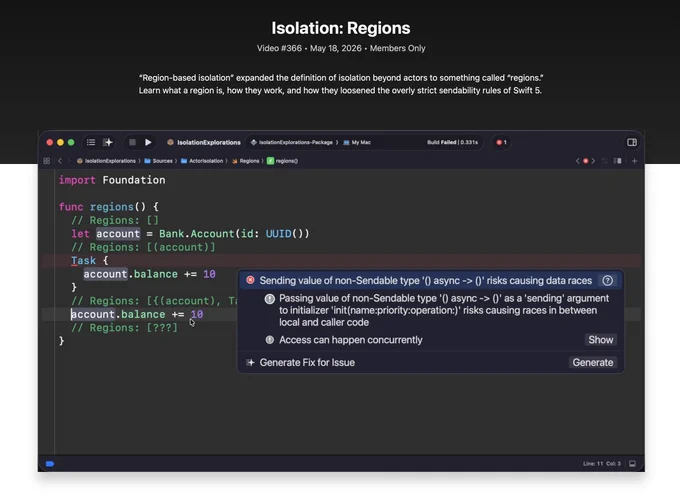Open IsolationExplorations breadcrumb in jump bar

coord(106,161)
